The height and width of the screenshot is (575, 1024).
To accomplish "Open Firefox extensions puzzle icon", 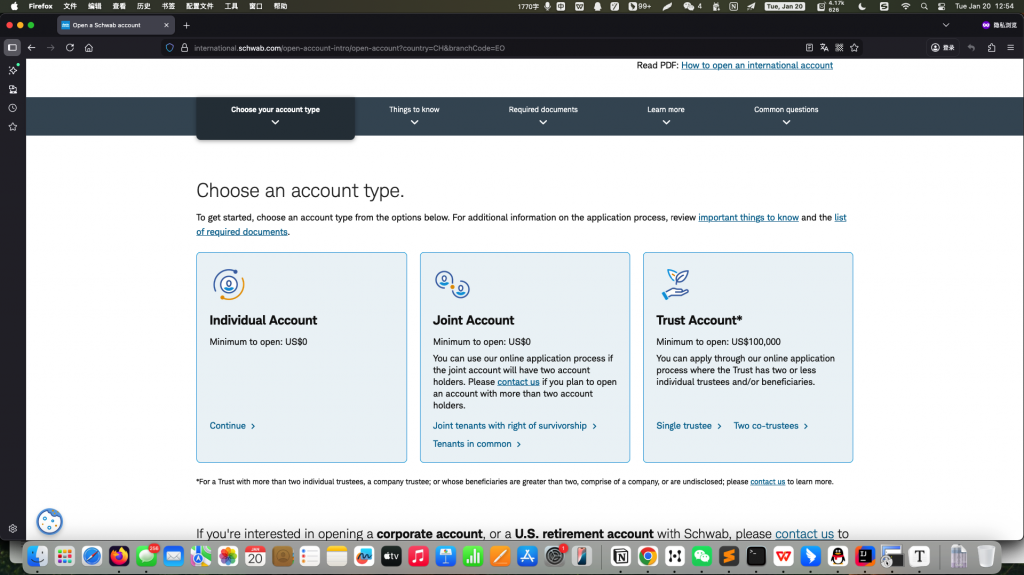I will (x=991, y=48).
